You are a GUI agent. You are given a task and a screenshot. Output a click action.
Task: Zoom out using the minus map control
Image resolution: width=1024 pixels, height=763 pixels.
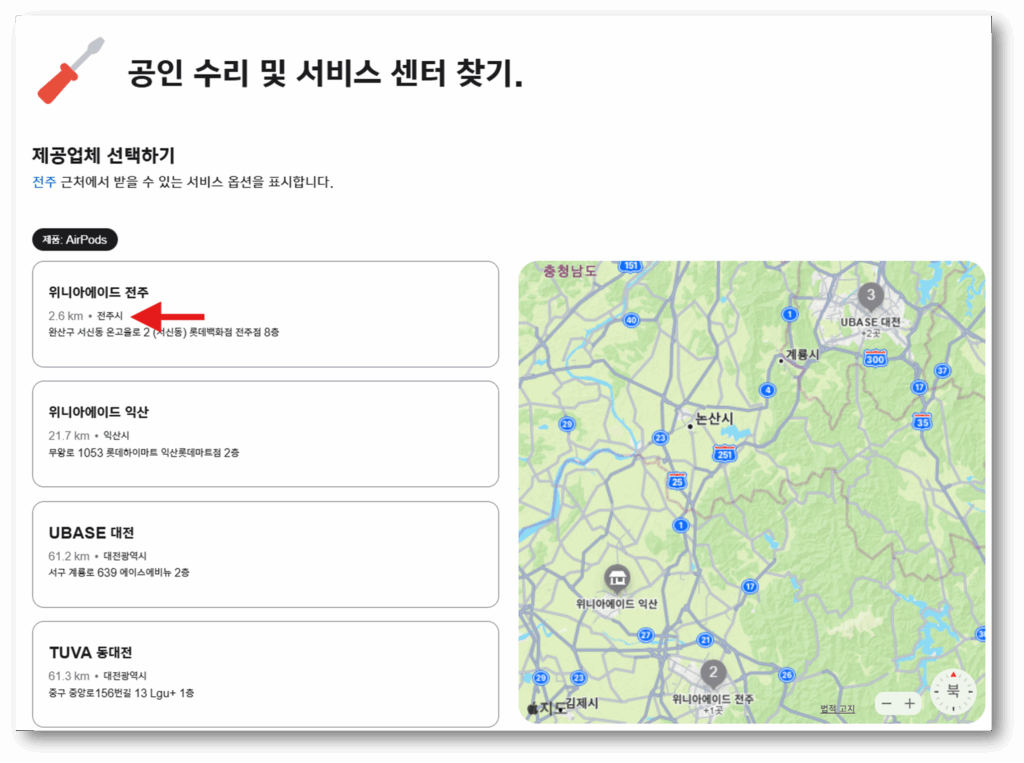(x=885, y=703)
